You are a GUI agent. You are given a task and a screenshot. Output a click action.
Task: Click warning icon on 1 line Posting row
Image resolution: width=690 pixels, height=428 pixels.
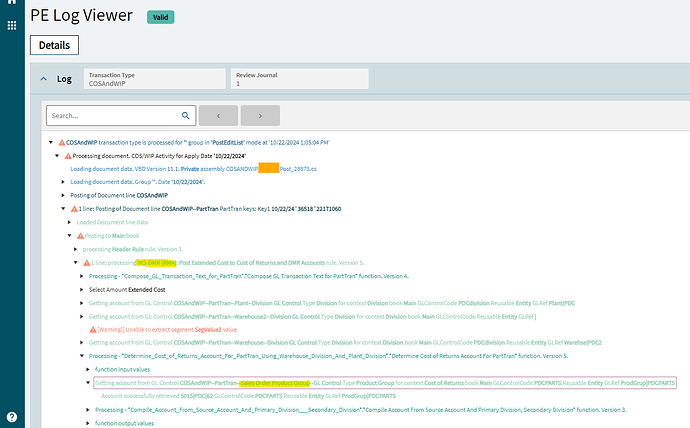coord(74,209)
